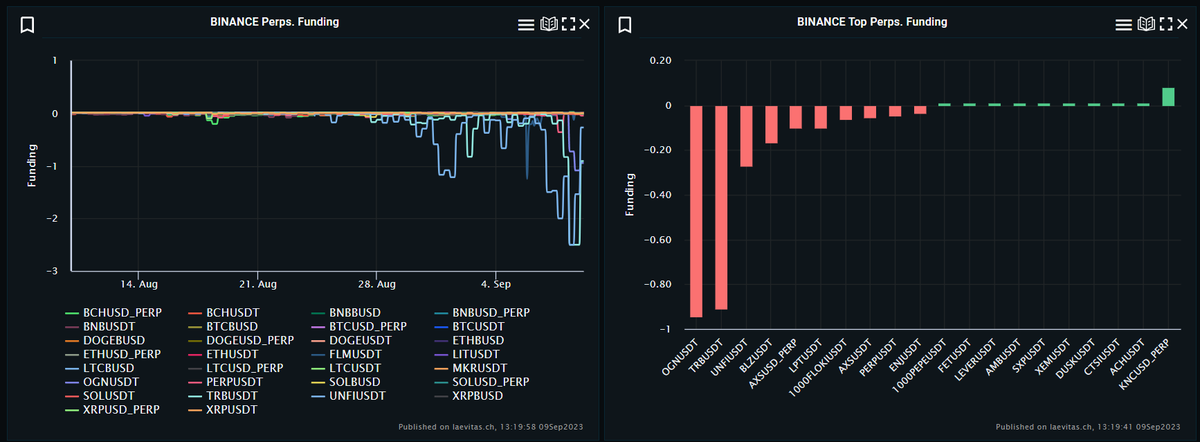Toggle XRPUSD_PERP legend entry
This screenshot has width=1200, height=442.
point(110,410)
